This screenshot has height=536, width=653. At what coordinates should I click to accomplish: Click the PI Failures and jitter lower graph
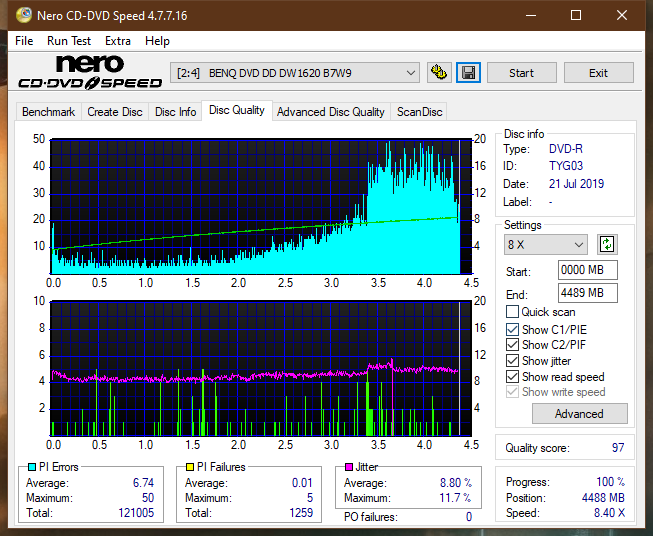tap(261, 369)
